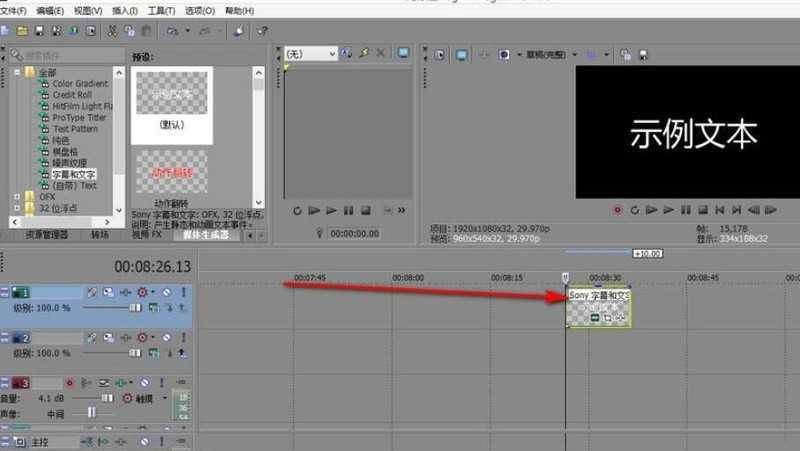Arm audio track 3 for recording
The width and height of the screenshot is (800, 451).
click(70, 382)
